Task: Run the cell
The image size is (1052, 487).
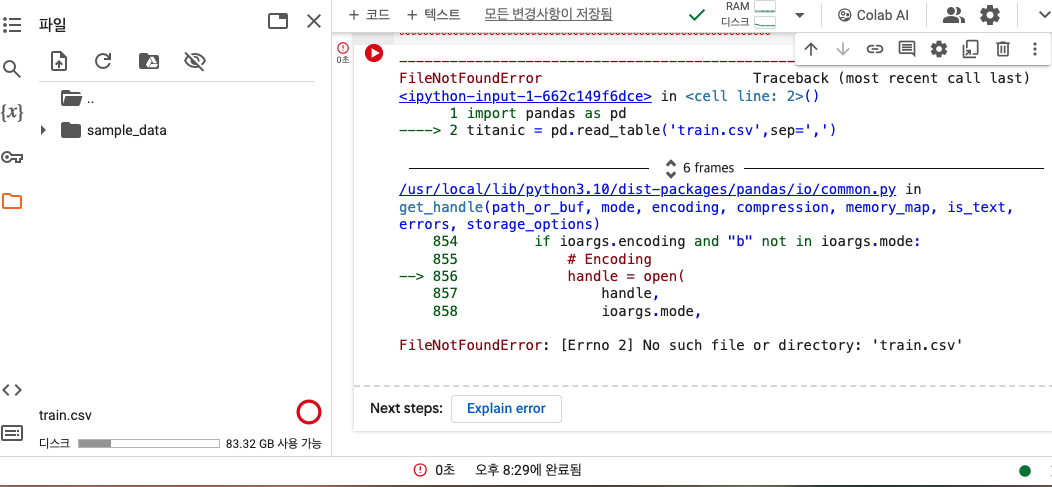Action: click(374, 53)
